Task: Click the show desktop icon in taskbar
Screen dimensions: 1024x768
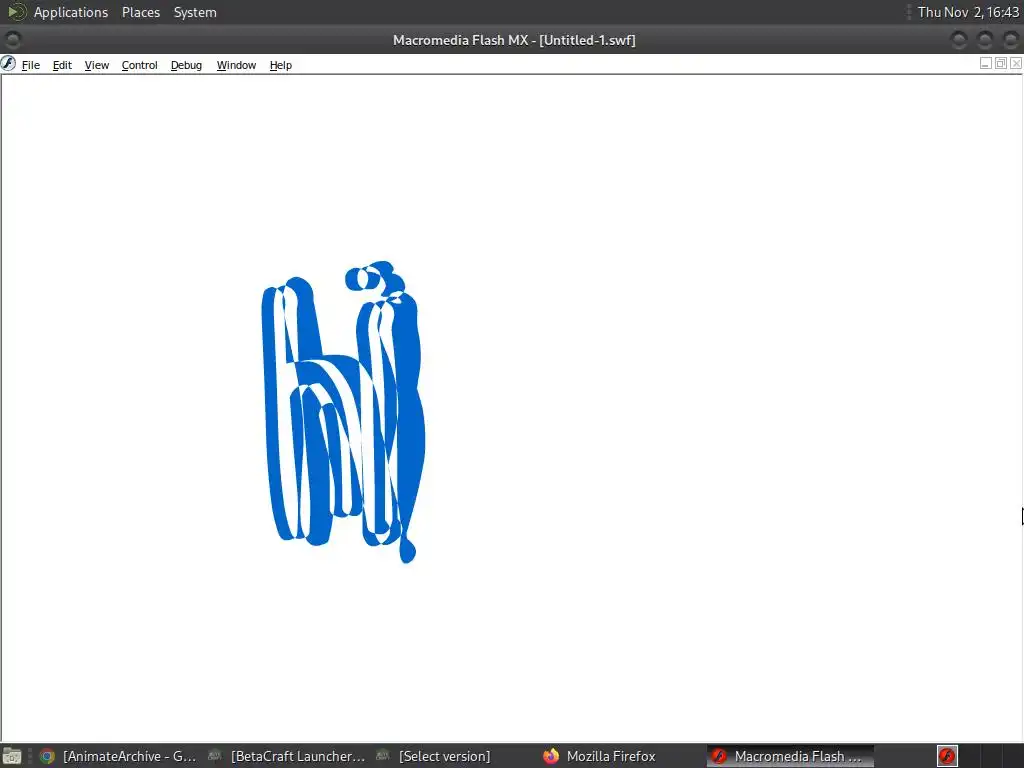Action: [12, 756]
